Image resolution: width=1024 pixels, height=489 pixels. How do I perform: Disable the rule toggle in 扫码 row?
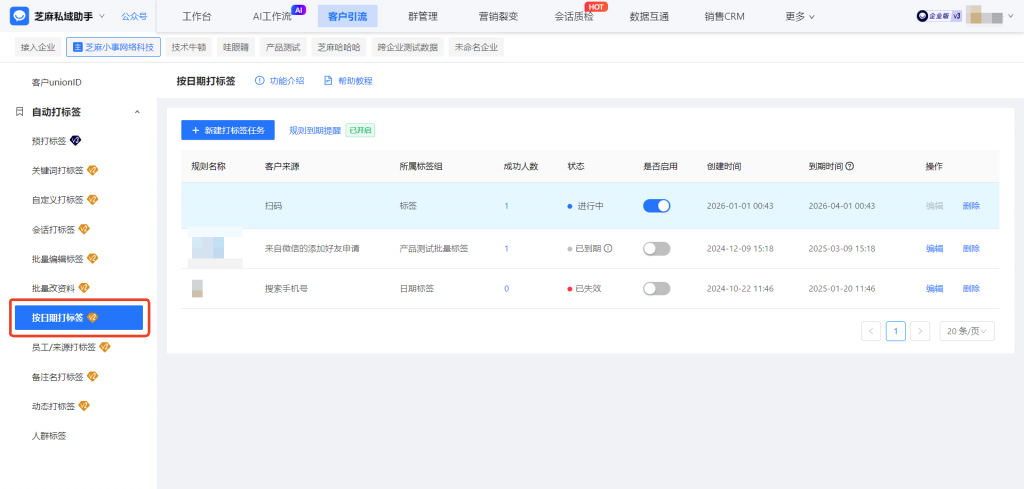656,206
